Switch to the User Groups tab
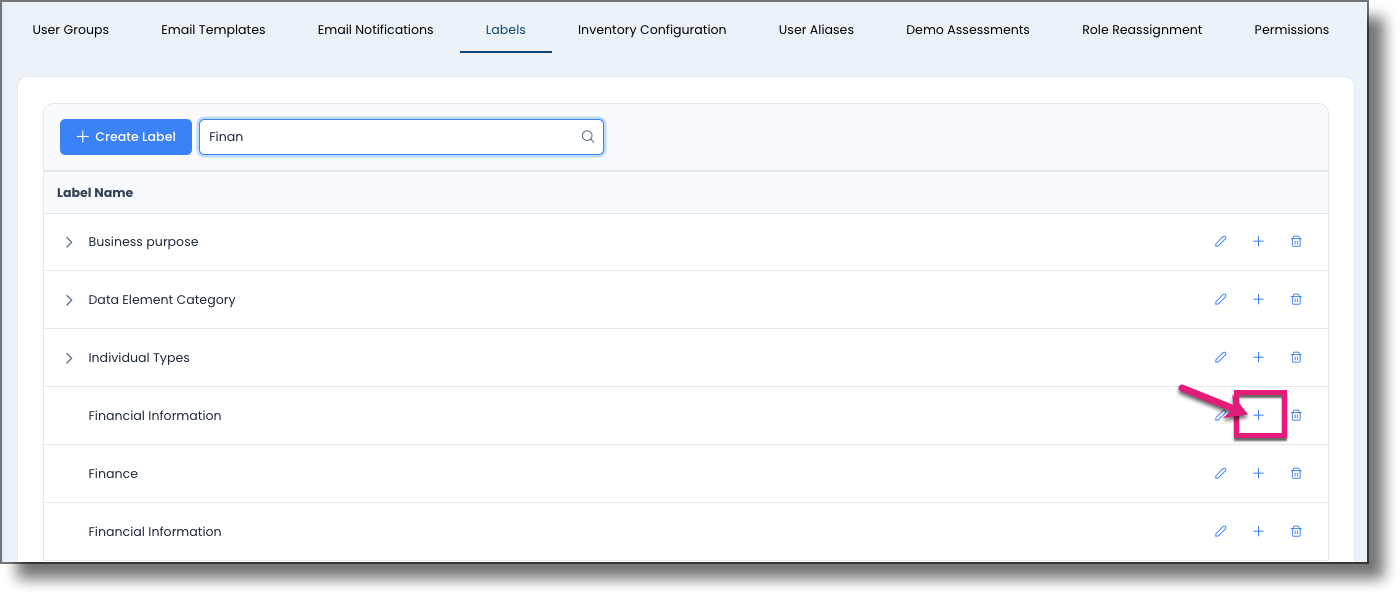The width and height of the screenshot is (1400, 595). pos(71,30)
